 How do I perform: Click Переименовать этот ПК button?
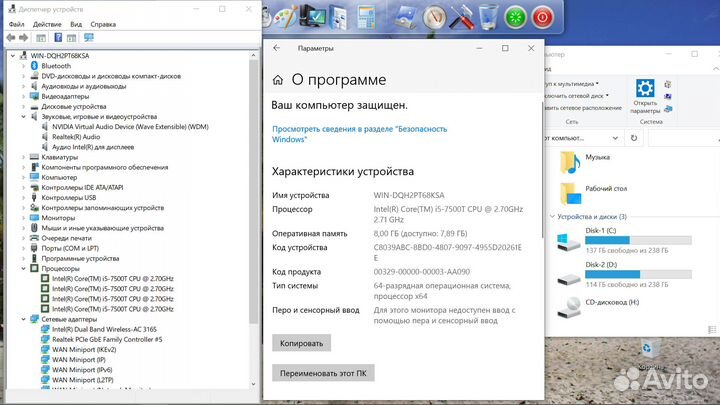[323, 373]
